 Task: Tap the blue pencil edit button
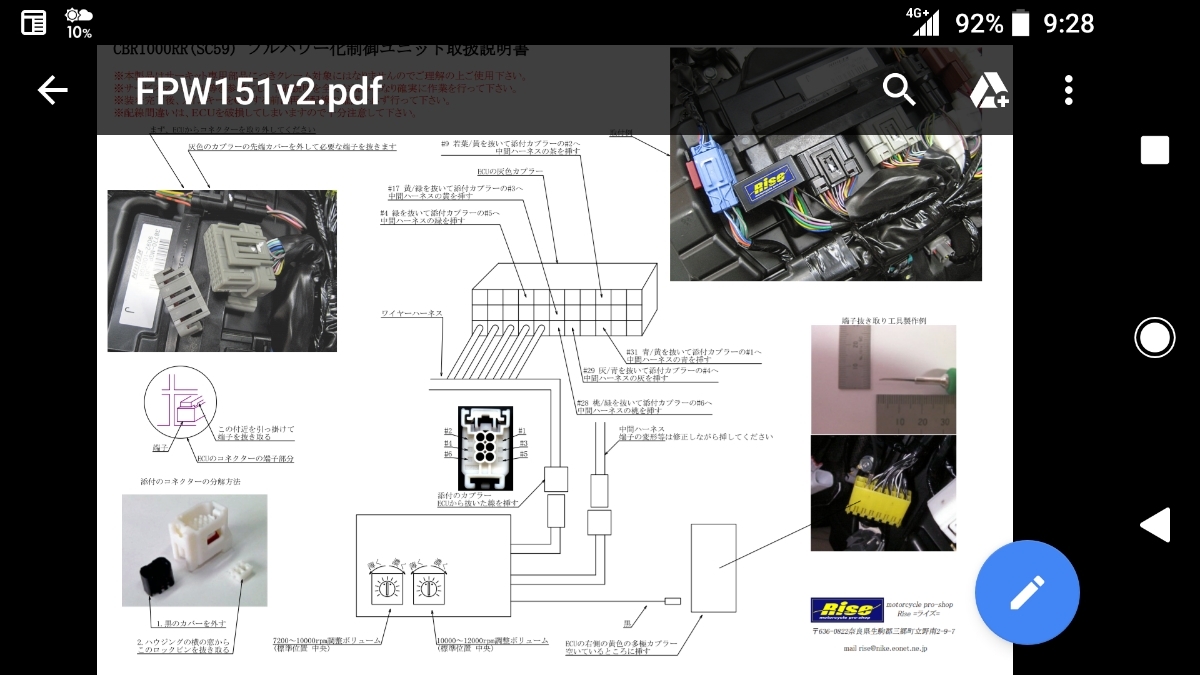coord(1027,593)
